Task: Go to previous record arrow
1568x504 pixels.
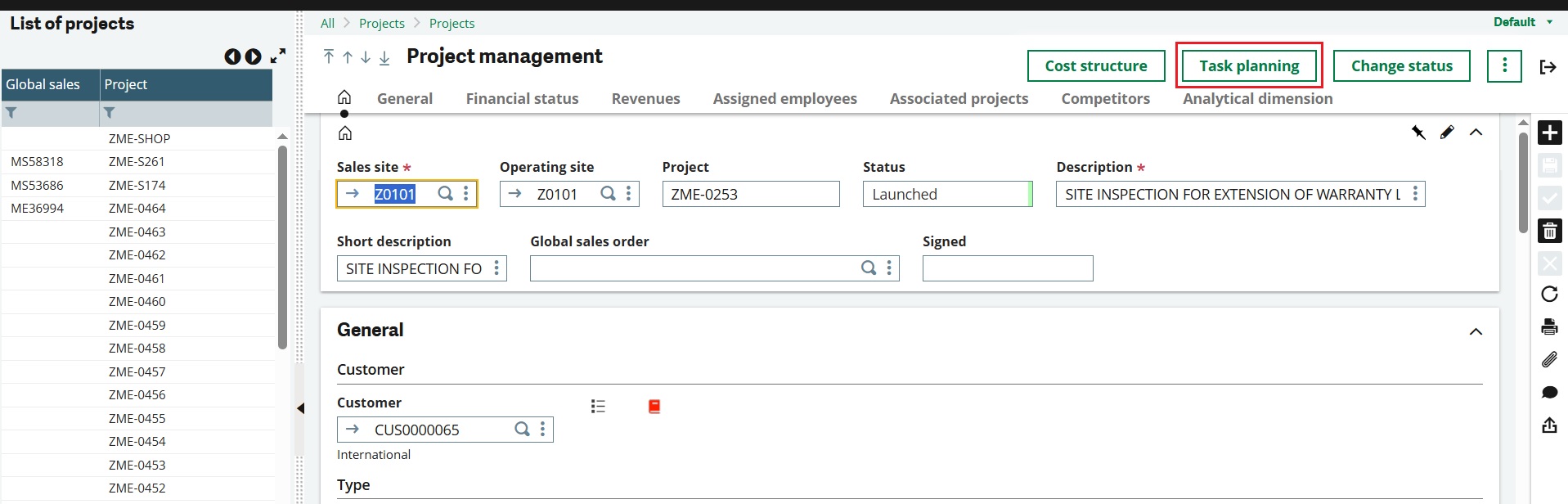Action: coord(348,57)
